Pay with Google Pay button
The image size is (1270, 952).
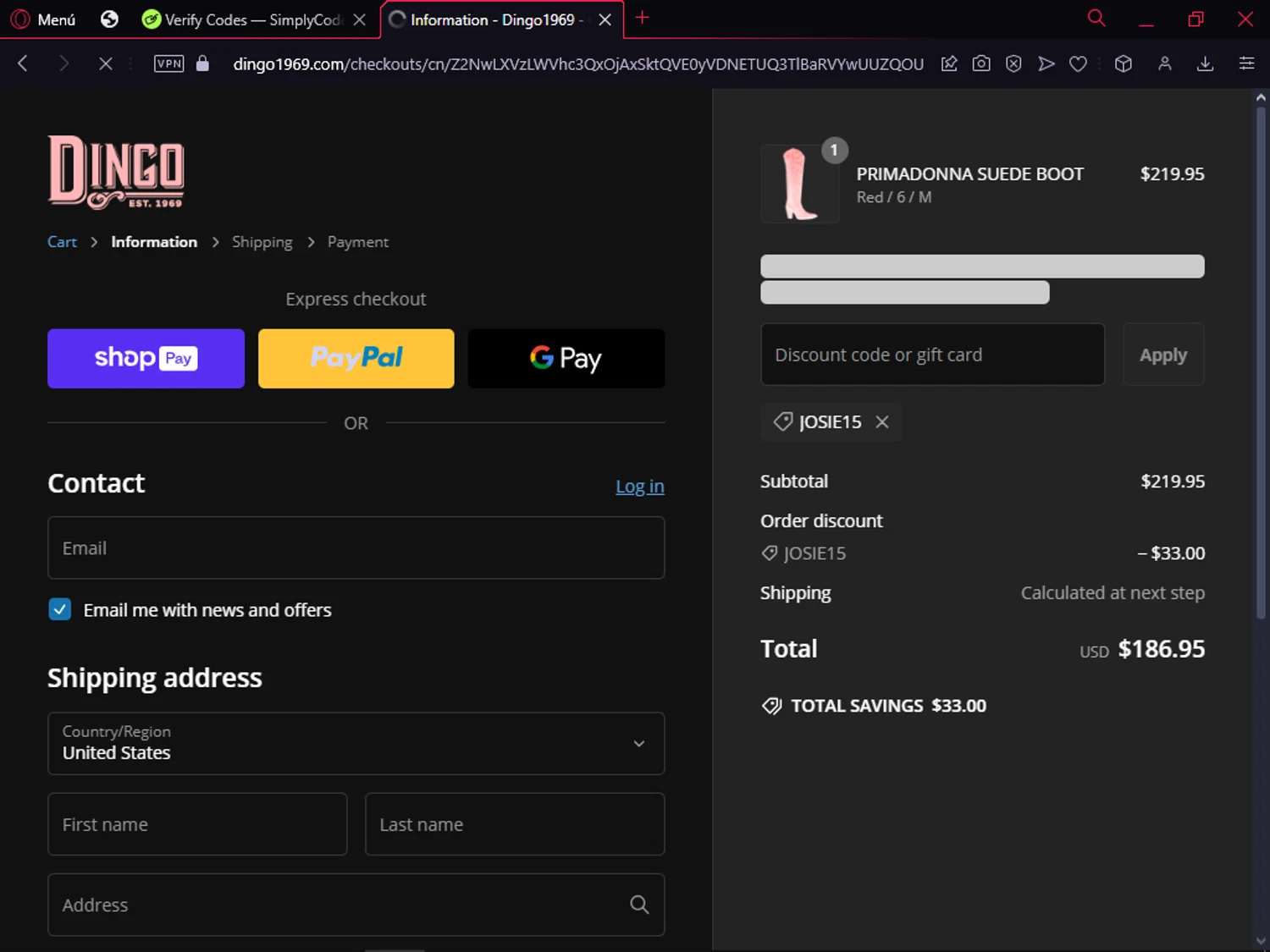[566, 359]
